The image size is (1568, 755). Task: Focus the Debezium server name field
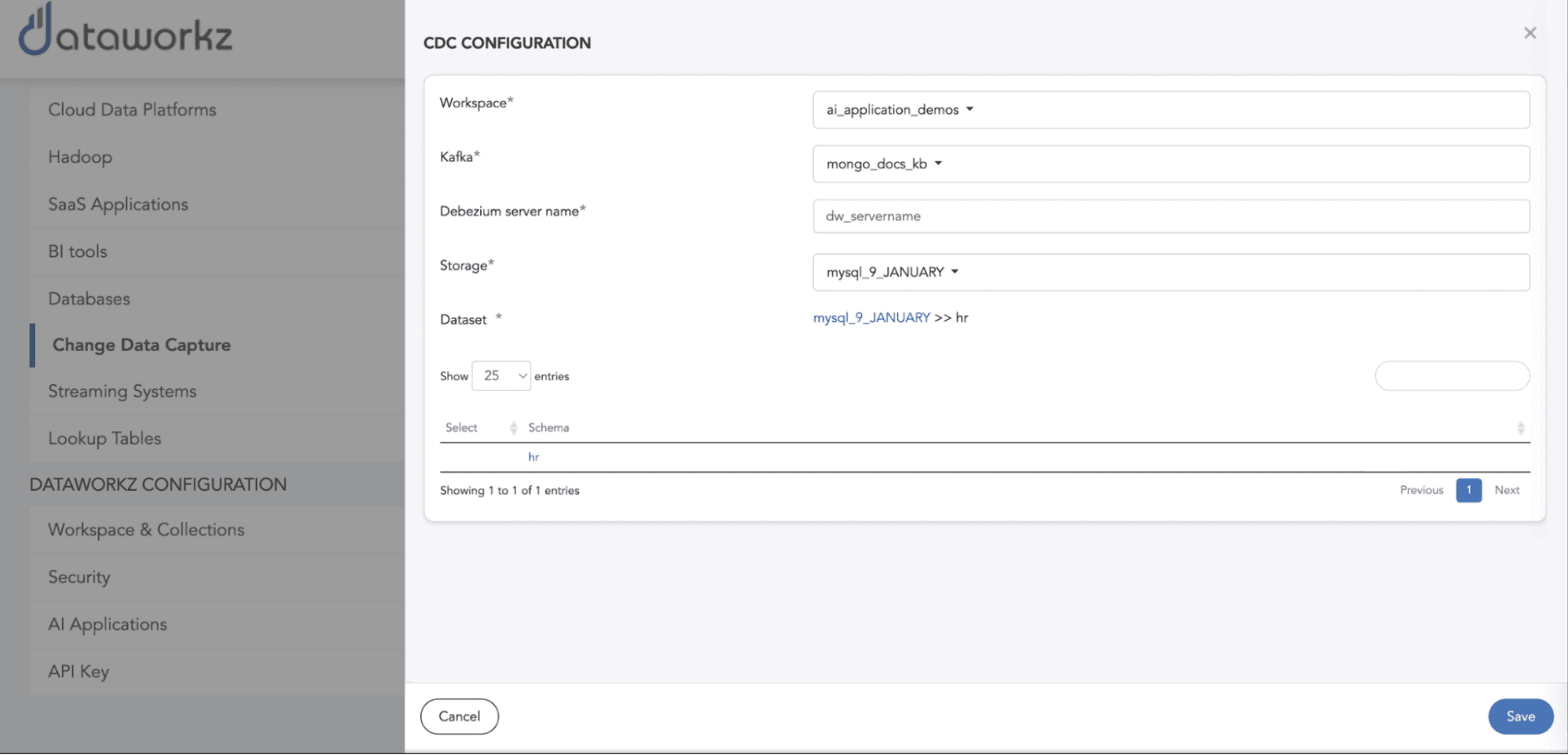coord(1170,216)
